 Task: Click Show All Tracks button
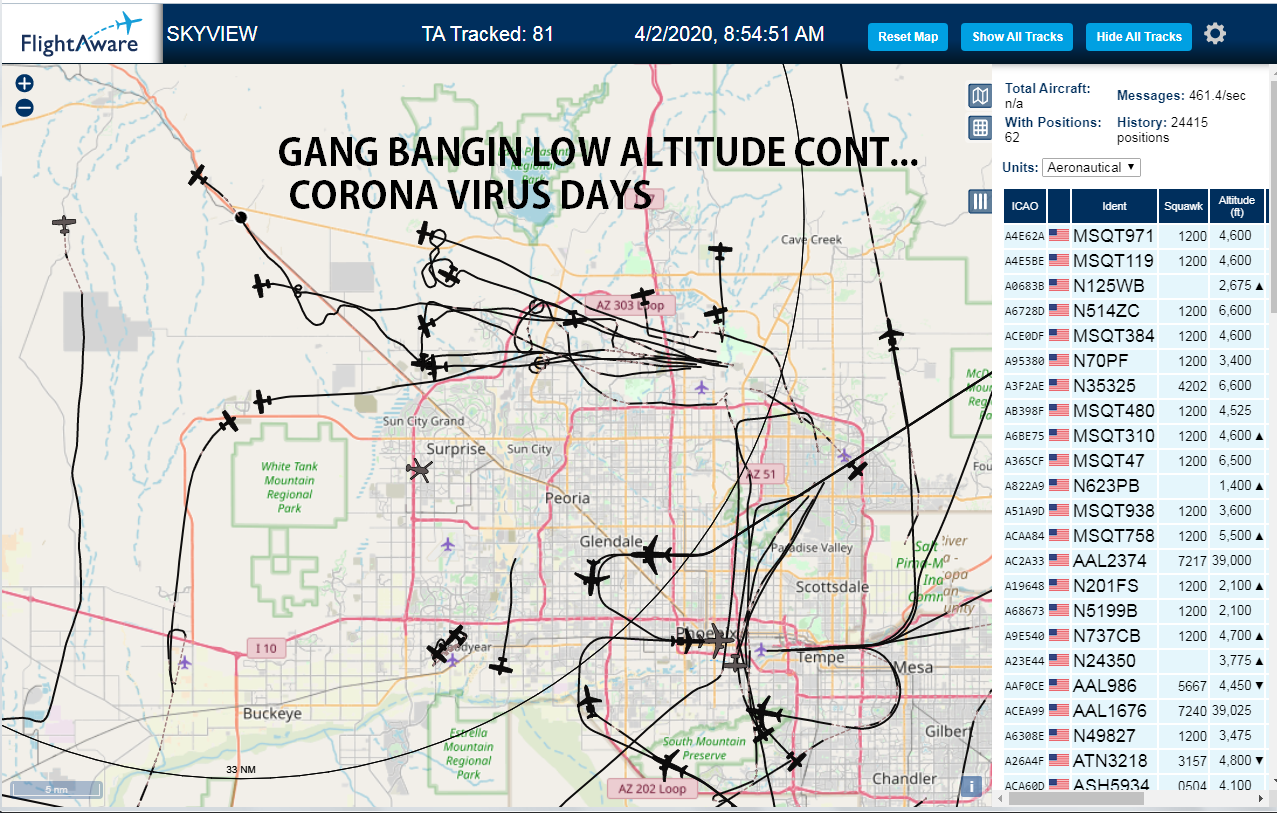(1017, 37)
